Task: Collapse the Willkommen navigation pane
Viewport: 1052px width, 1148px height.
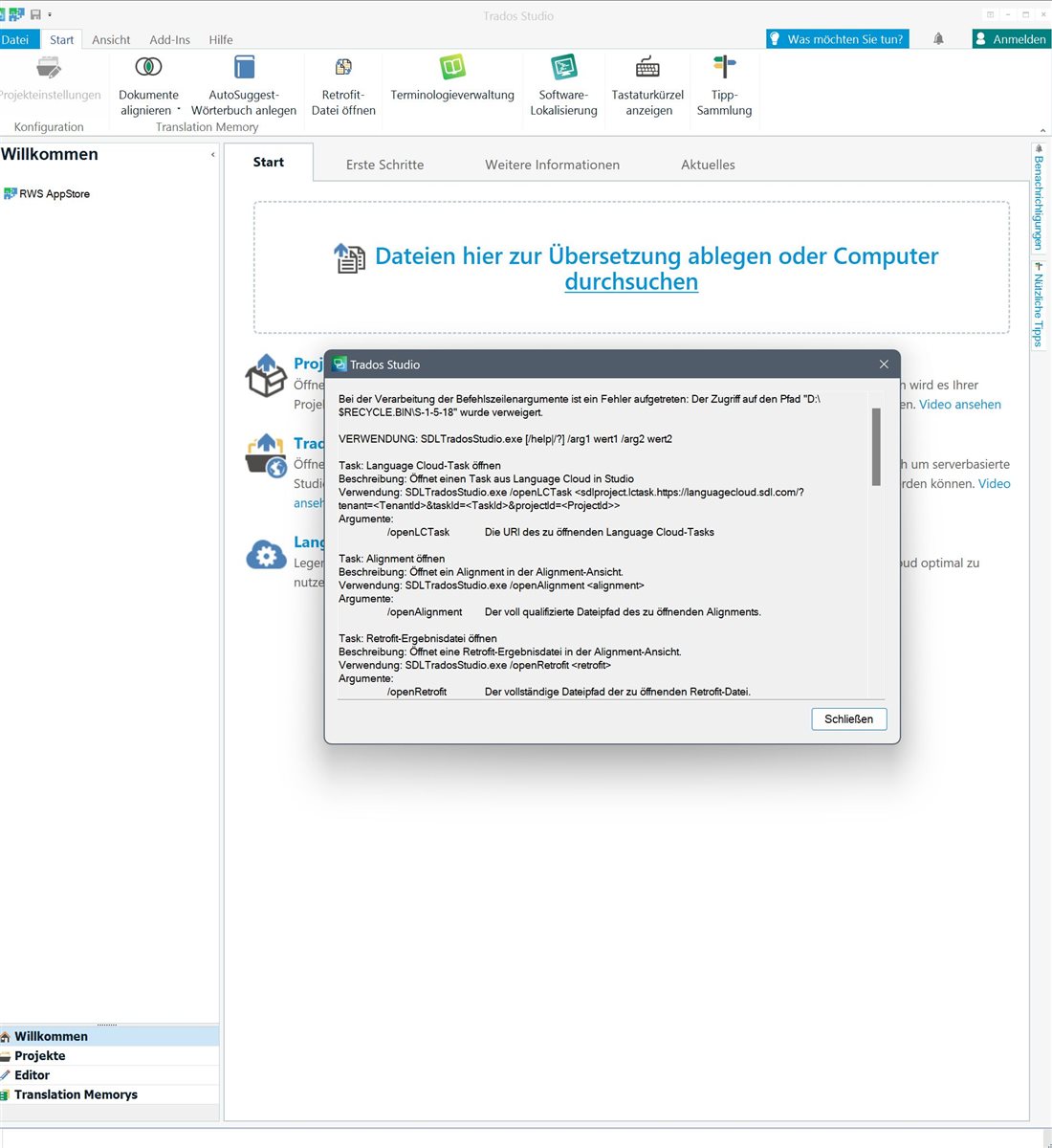Action: tap(212, 153)
